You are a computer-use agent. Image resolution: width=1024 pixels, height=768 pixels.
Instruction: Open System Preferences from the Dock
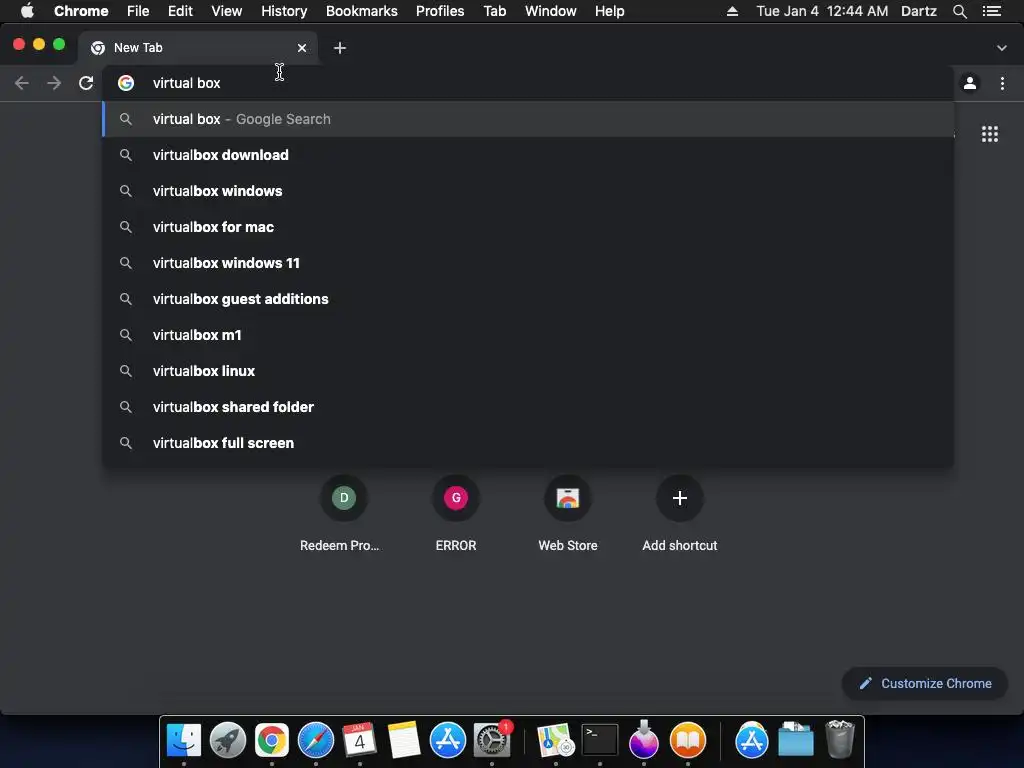click(x=492, y=740)
